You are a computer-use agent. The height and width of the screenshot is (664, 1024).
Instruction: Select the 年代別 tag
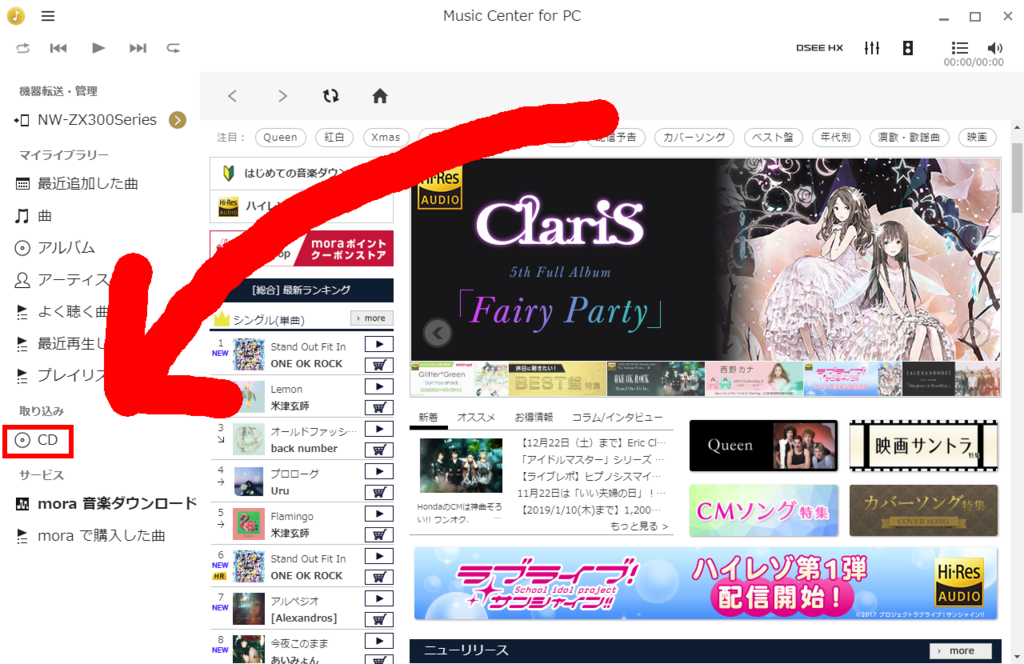(x=836, y=137)
